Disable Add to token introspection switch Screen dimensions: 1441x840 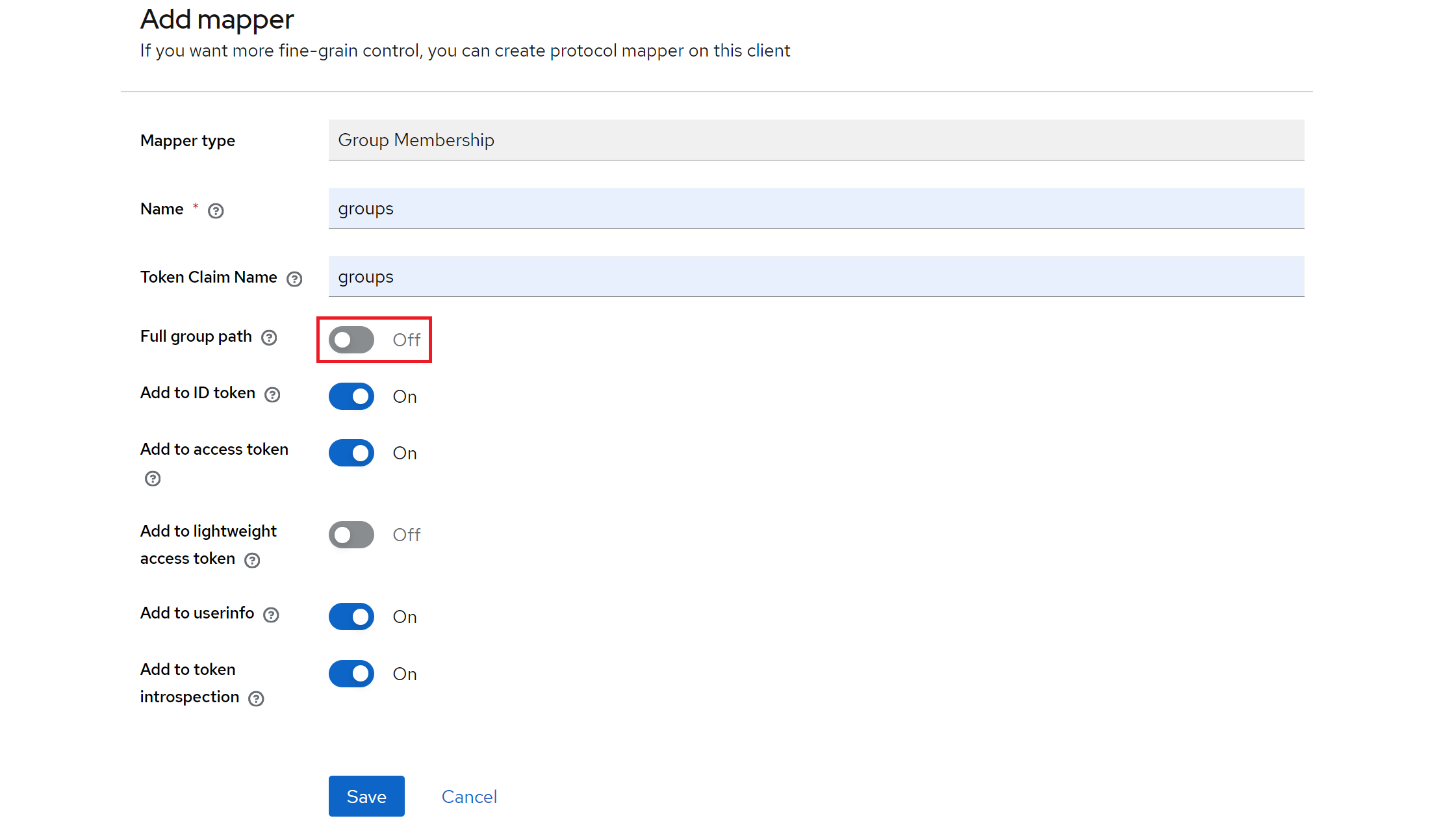(x=351, y=674)
